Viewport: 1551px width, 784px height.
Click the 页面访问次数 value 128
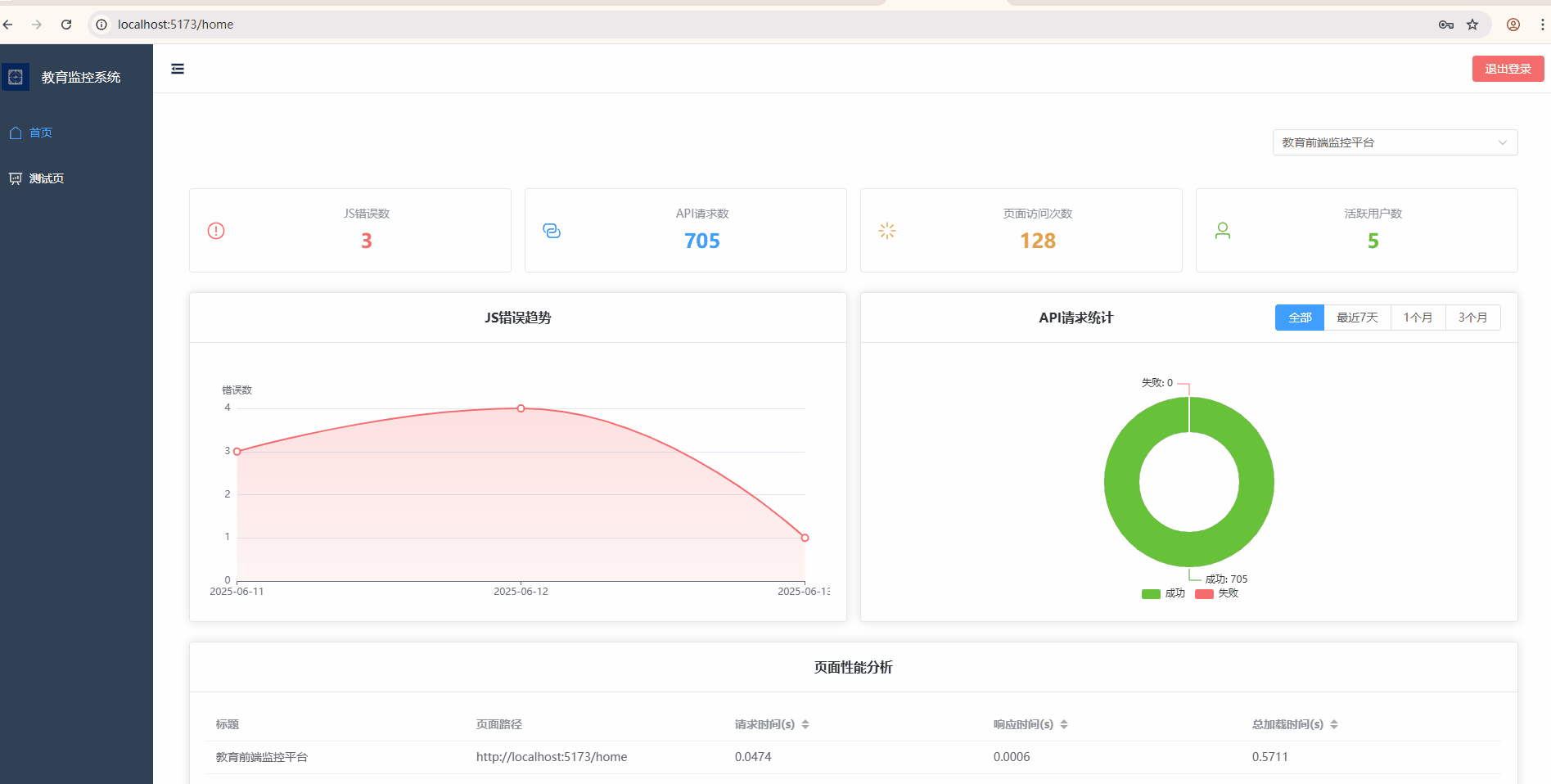(x=1038, y=241)
